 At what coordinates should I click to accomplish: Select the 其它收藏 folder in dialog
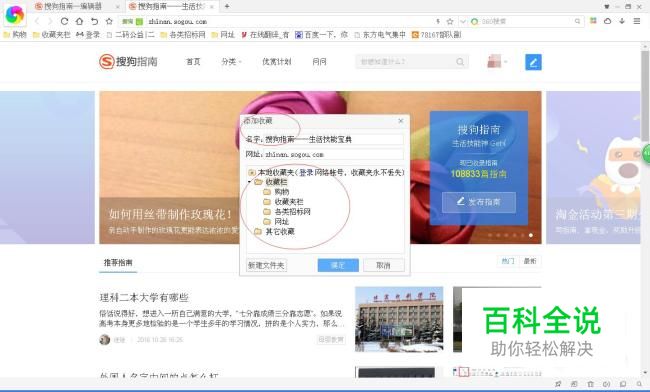pos(274,232)
